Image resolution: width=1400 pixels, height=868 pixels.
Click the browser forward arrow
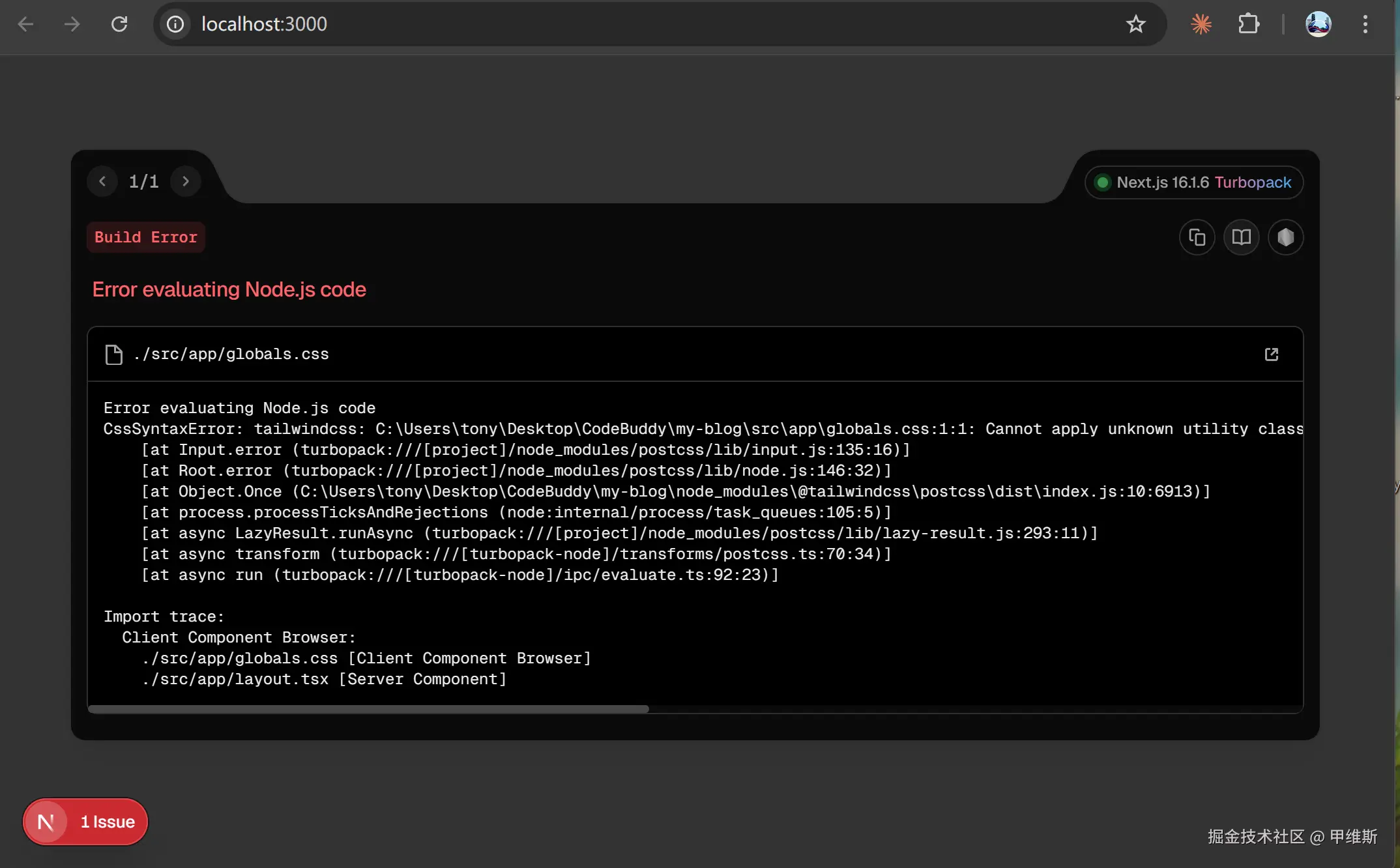coord(72,24)
